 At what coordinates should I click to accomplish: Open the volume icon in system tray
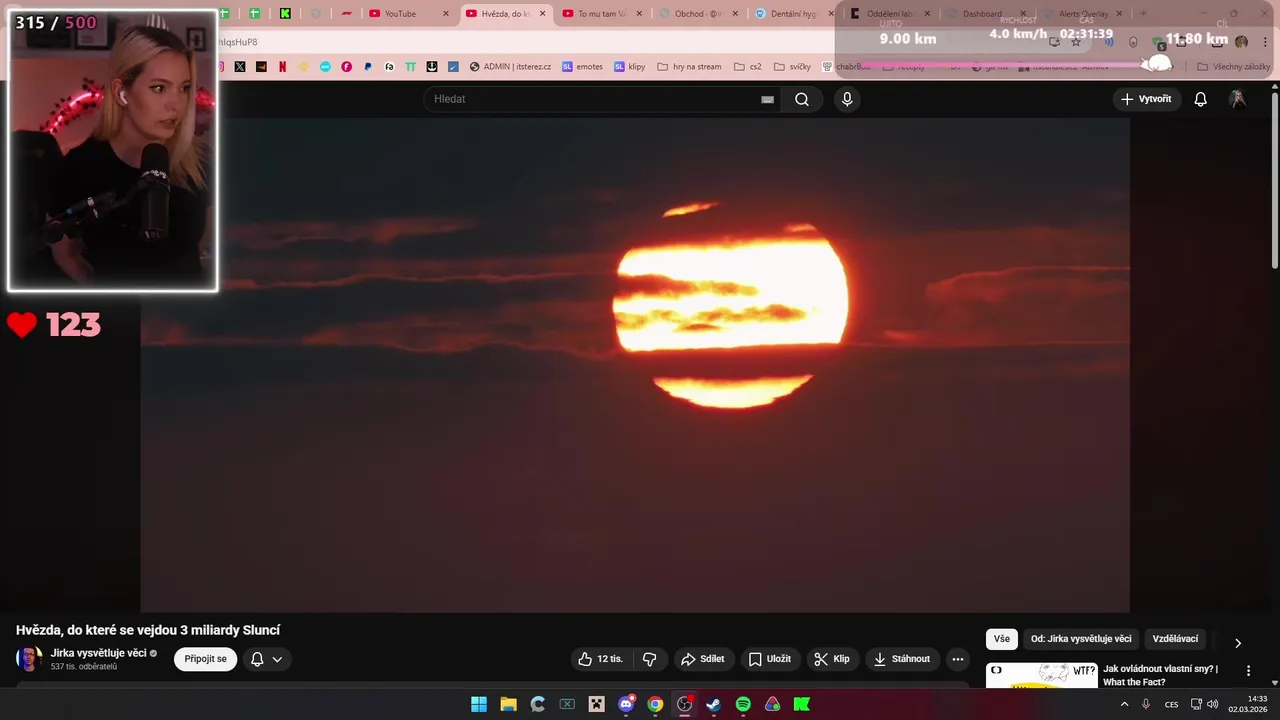point(1213,704)
